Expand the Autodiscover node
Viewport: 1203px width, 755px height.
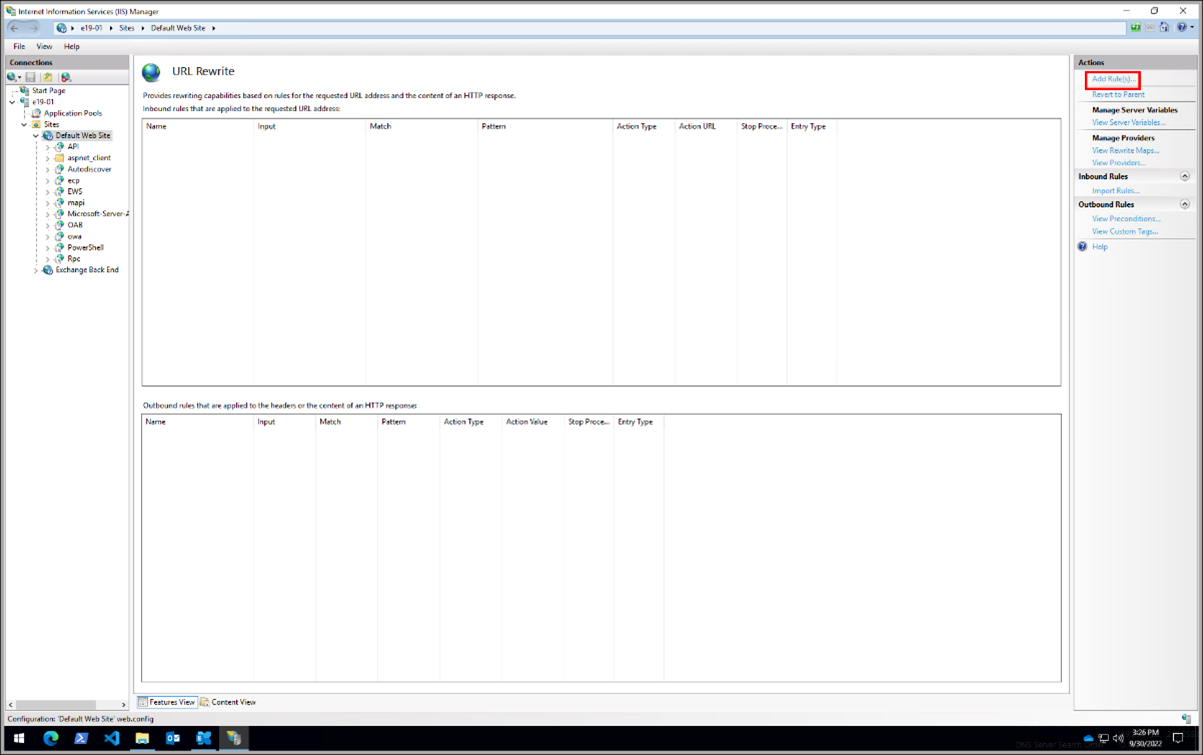[x=47, y=169]
